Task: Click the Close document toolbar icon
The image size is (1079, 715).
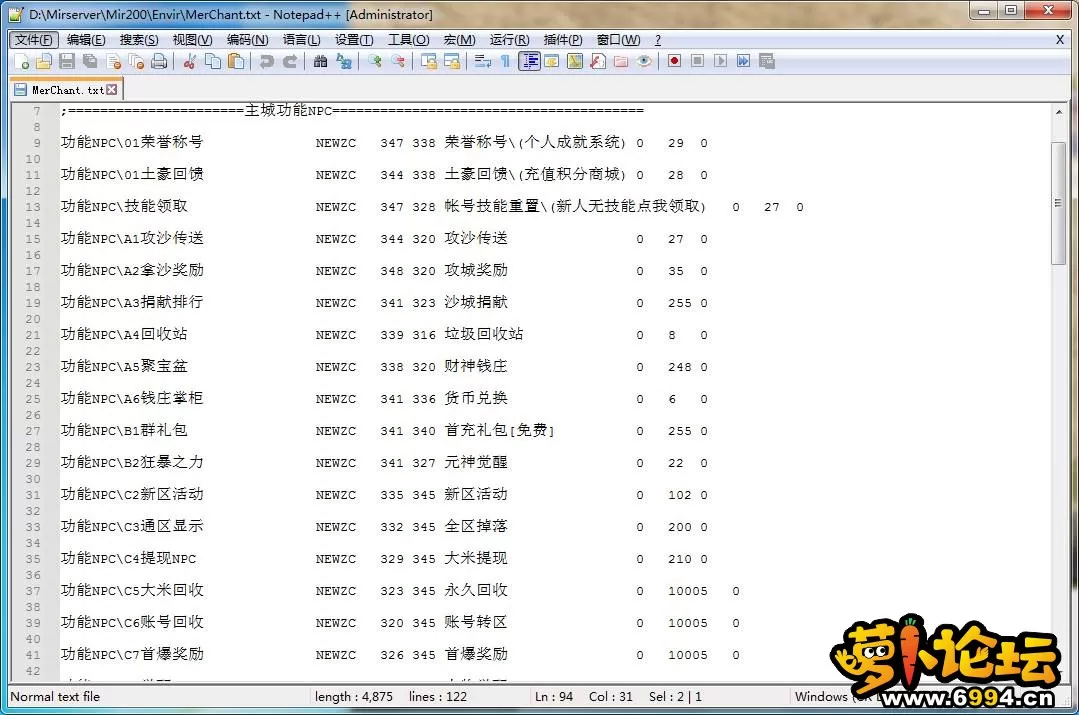Action: pyautogui.click(x=114, y=62)
